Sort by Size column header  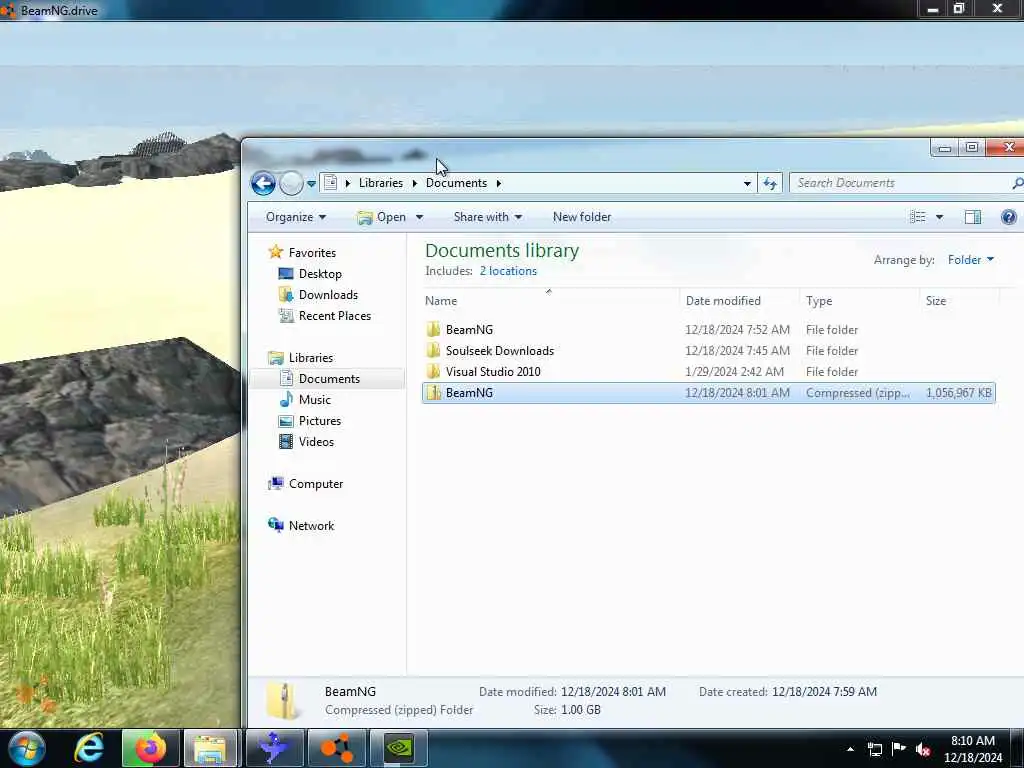click(x=959, y=300)
